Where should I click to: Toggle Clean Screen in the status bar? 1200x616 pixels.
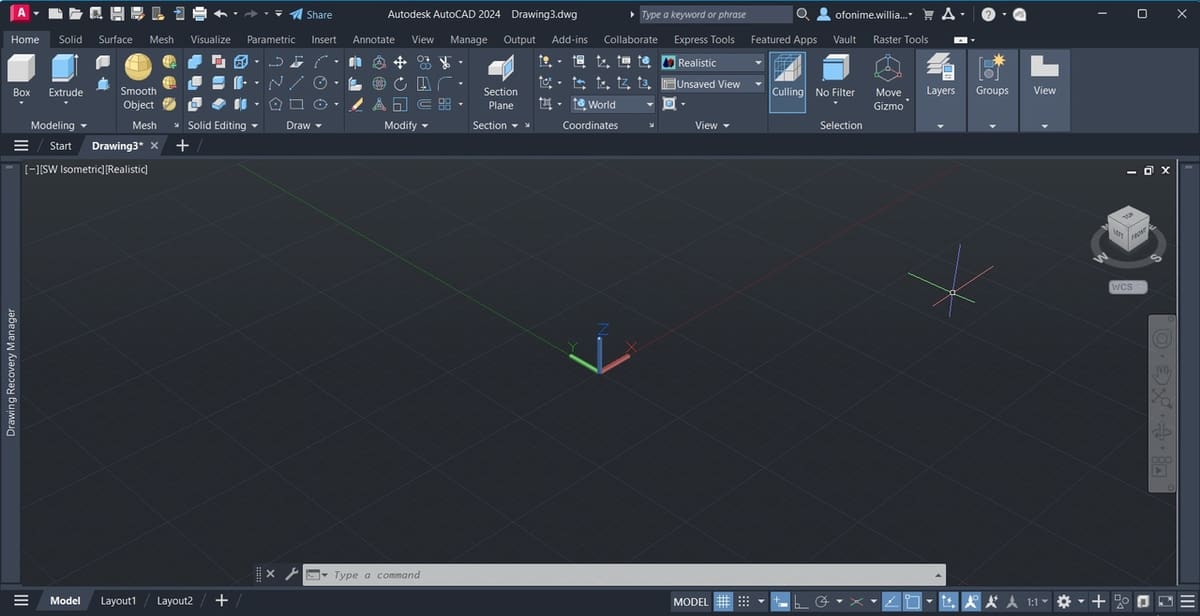[1165, 601]
